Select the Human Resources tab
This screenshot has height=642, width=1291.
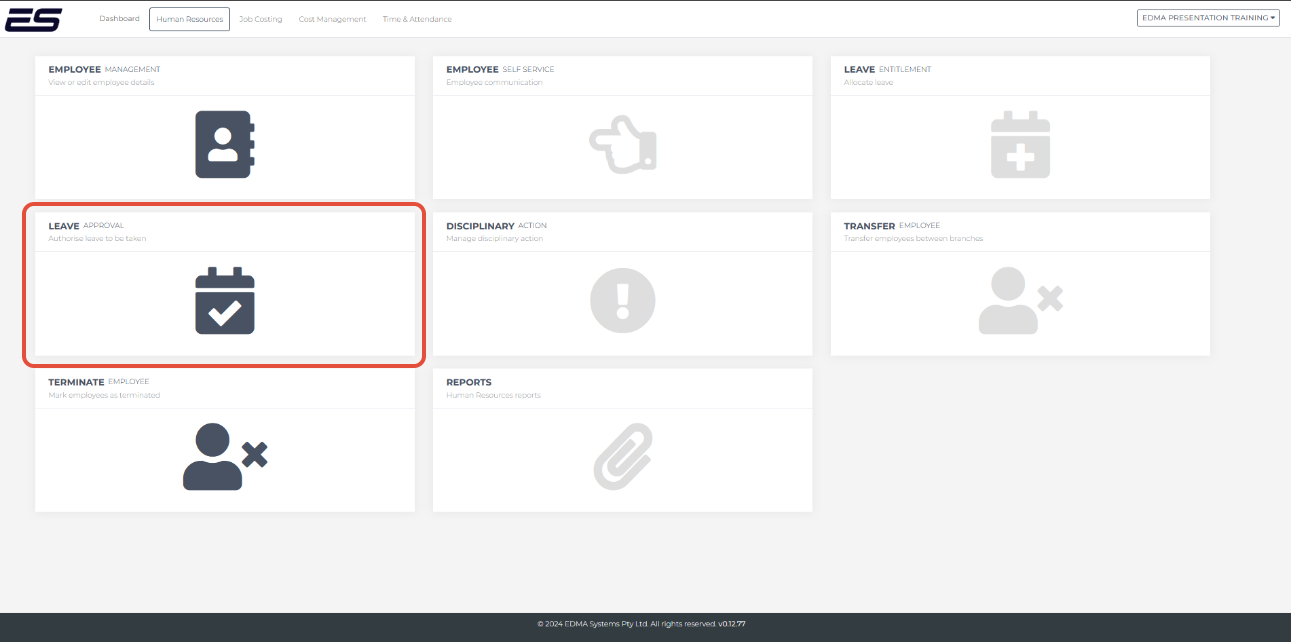189,19
